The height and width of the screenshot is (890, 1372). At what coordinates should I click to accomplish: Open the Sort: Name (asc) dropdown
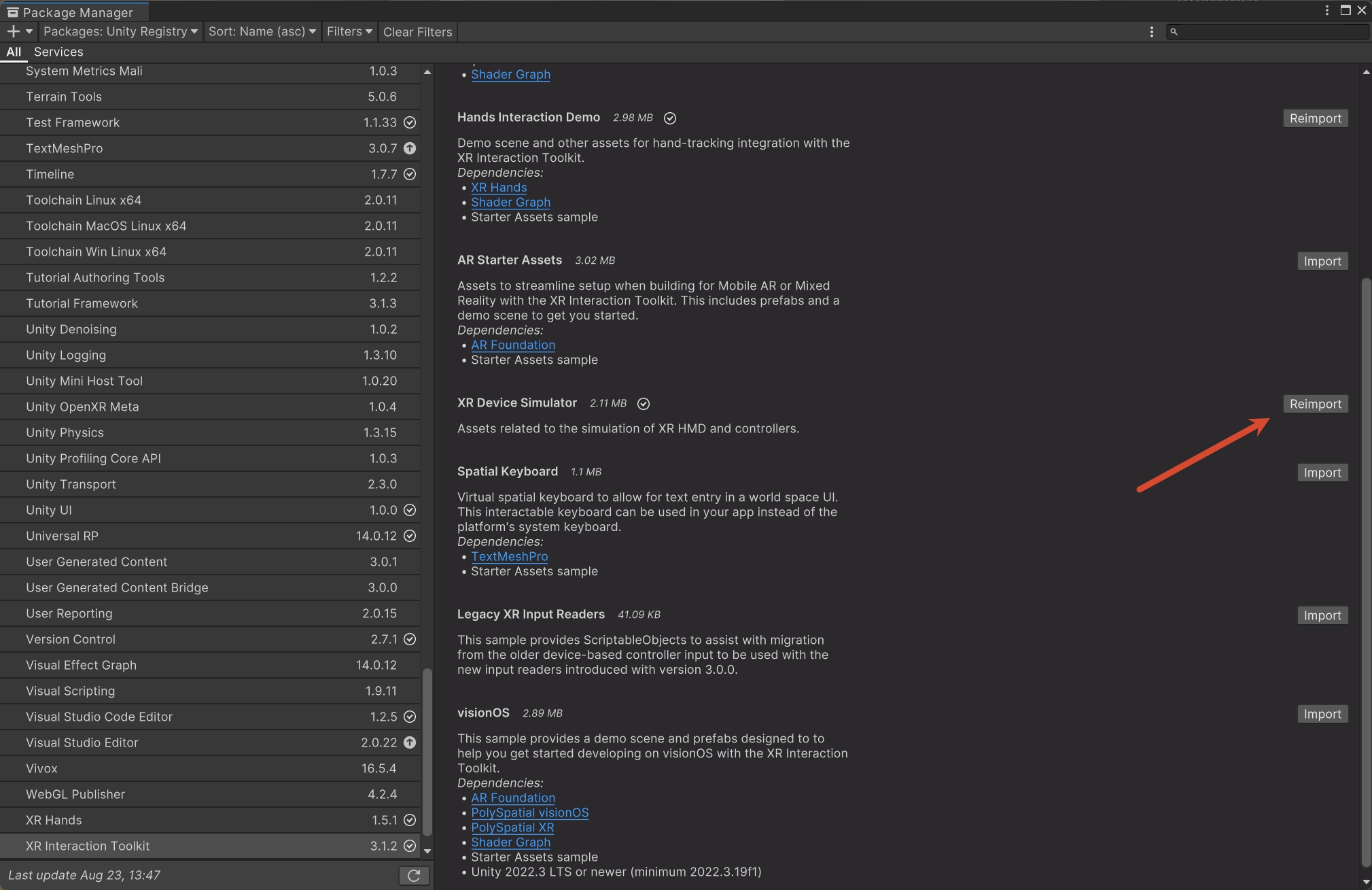click(x=262, y=31)
